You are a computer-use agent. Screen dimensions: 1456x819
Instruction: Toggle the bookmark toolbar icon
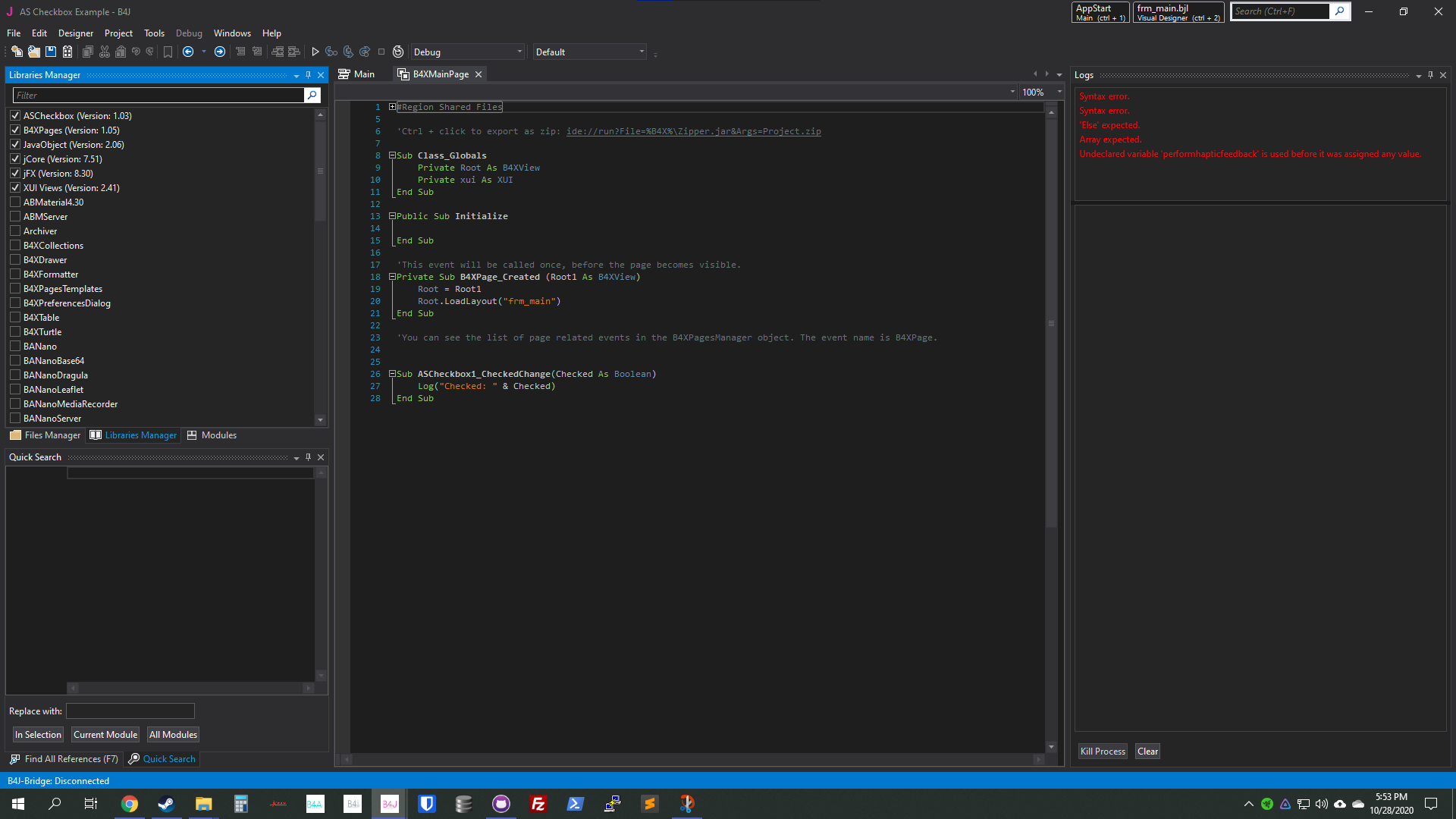[168, 52]
